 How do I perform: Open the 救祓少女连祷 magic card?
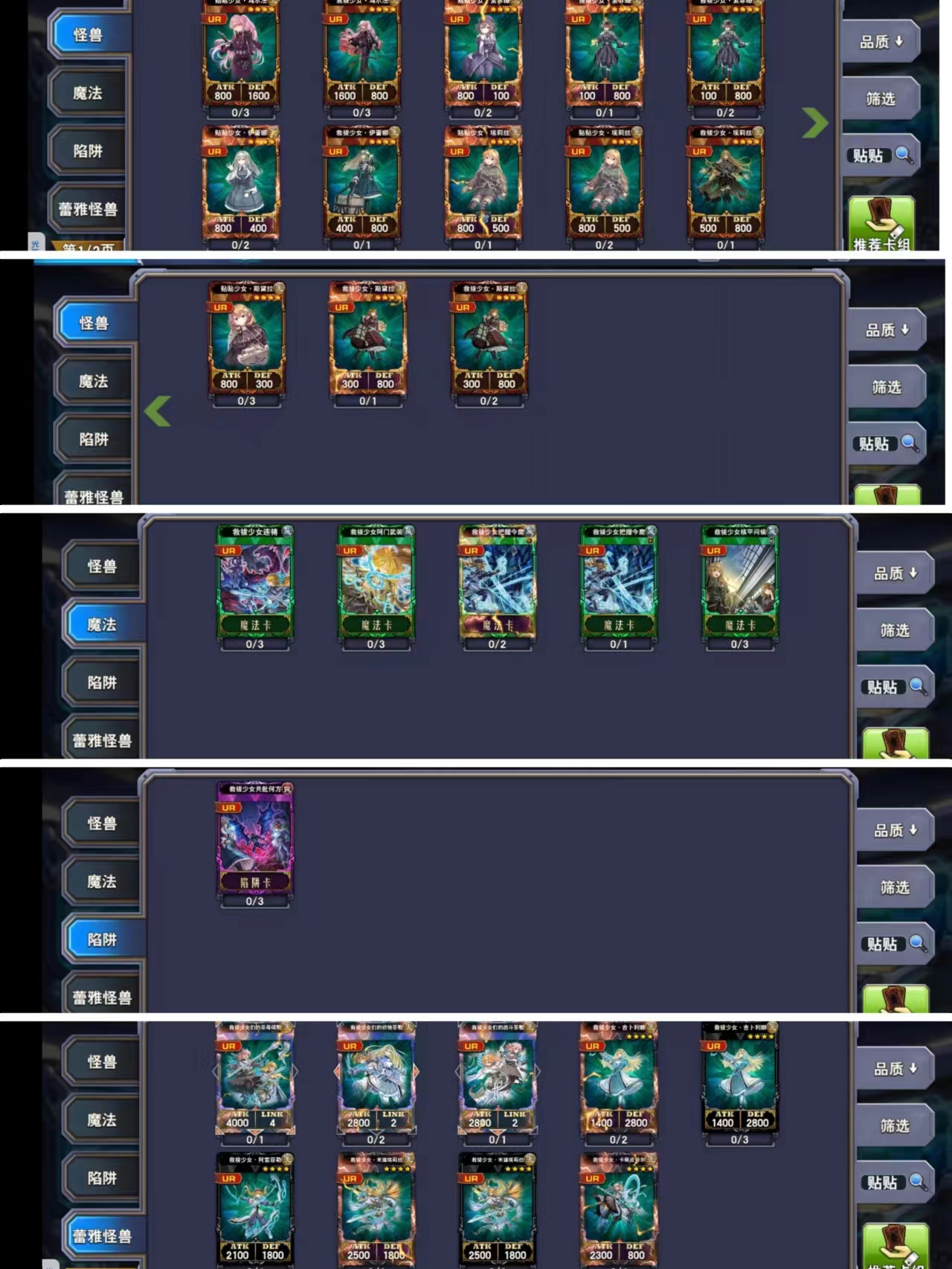pos(255,582)
